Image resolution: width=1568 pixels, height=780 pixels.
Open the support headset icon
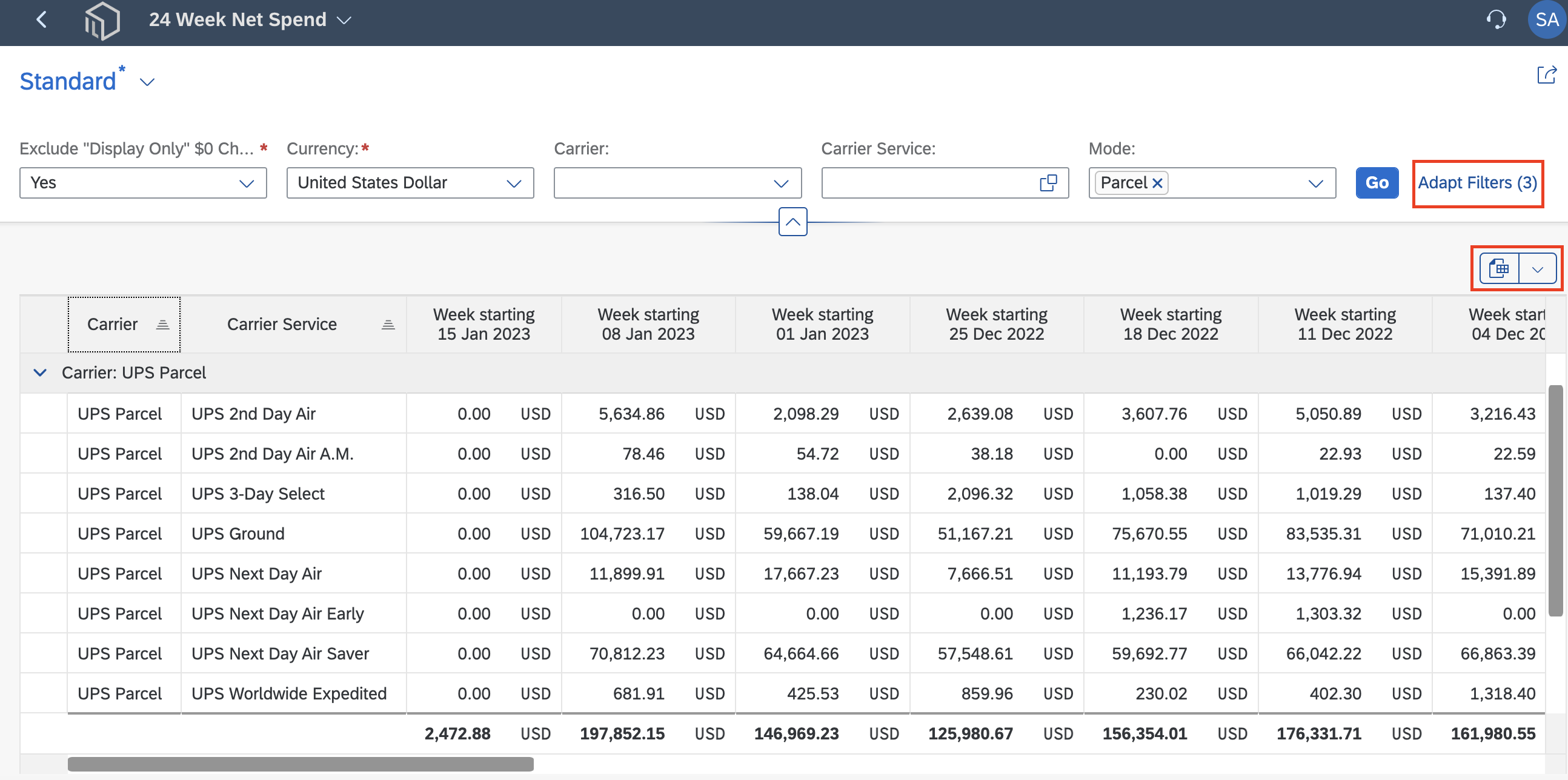pos(1496,20)
